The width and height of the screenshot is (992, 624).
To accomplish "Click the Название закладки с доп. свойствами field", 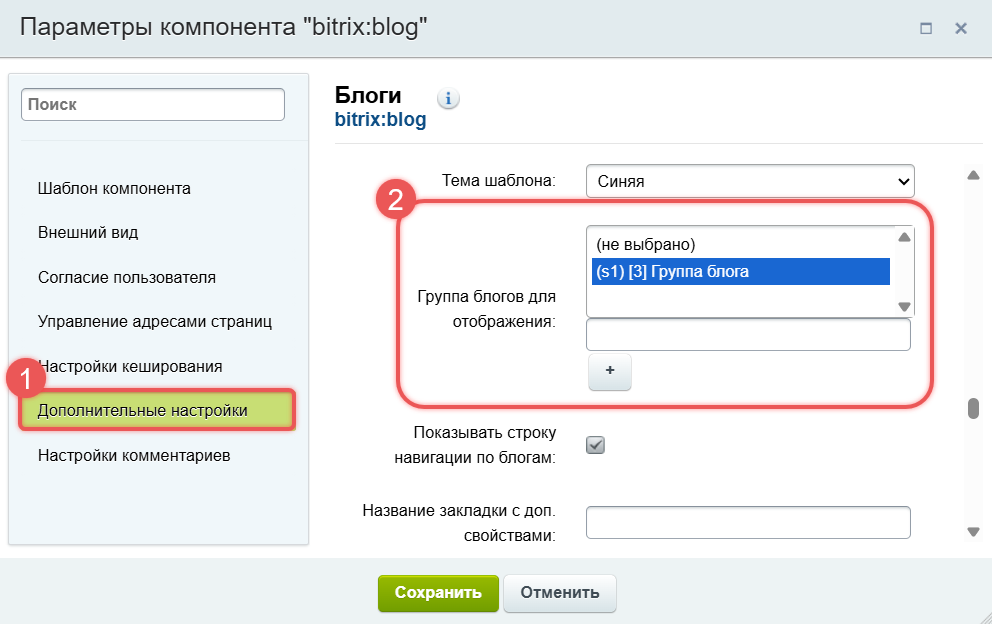I will (748, 523).
